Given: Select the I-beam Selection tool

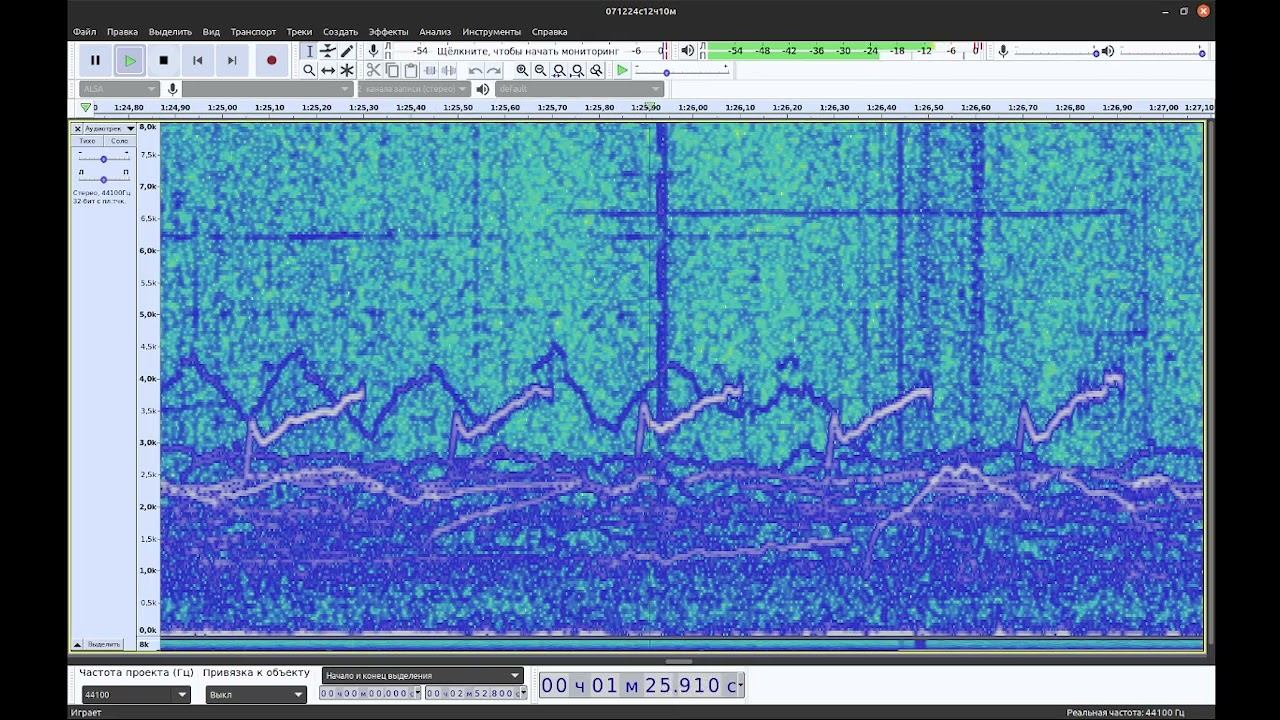Looking at the screenshot, I should [309, 51].
